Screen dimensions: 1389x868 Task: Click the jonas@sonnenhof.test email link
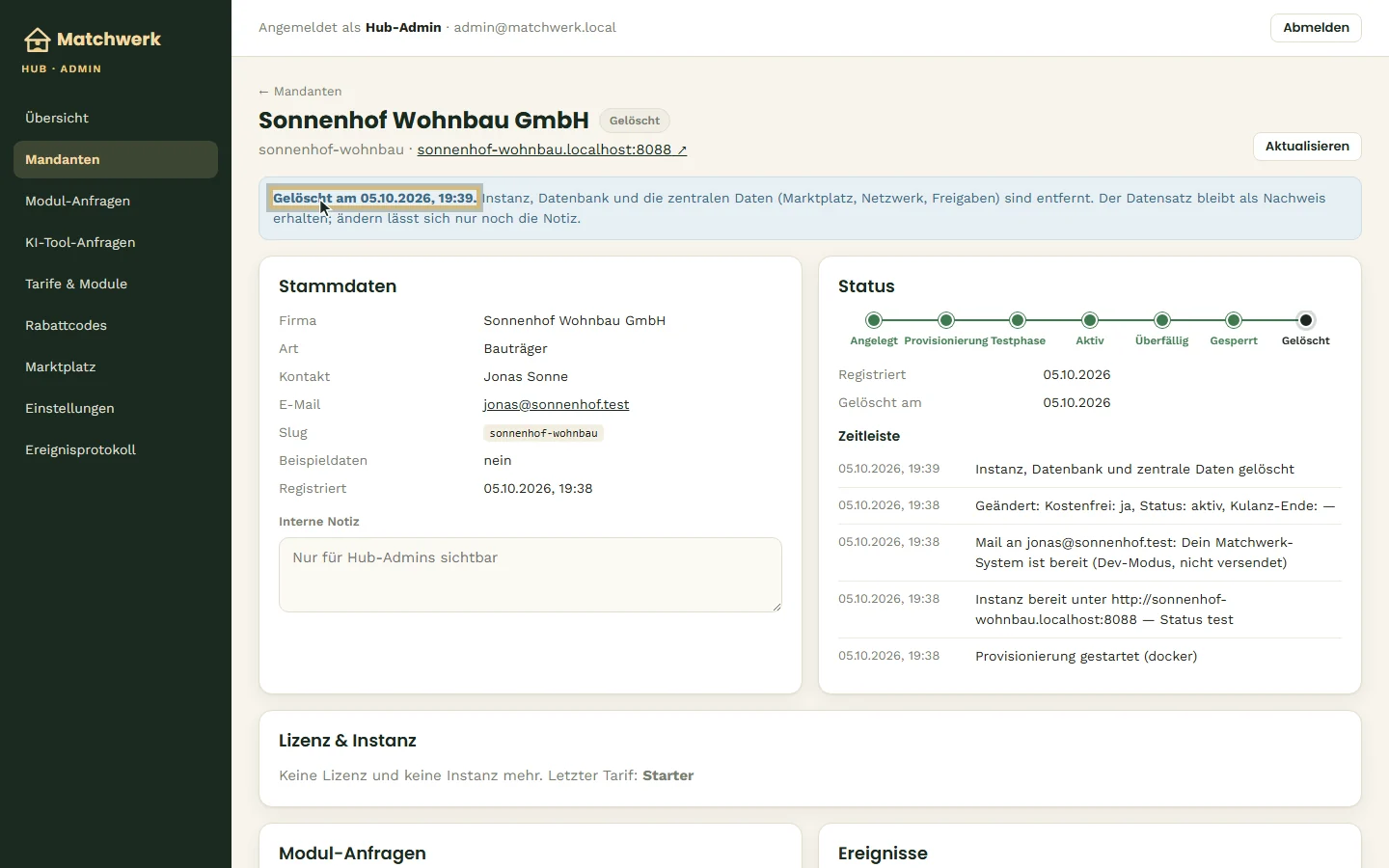[x=557, y=404]
